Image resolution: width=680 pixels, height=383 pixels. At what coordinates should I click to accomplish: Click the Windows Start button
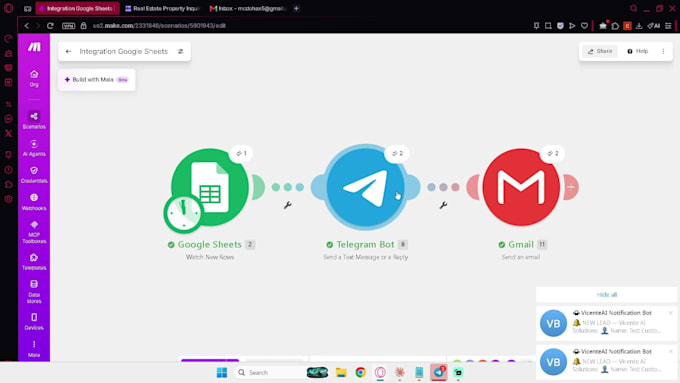coord(222,373)
